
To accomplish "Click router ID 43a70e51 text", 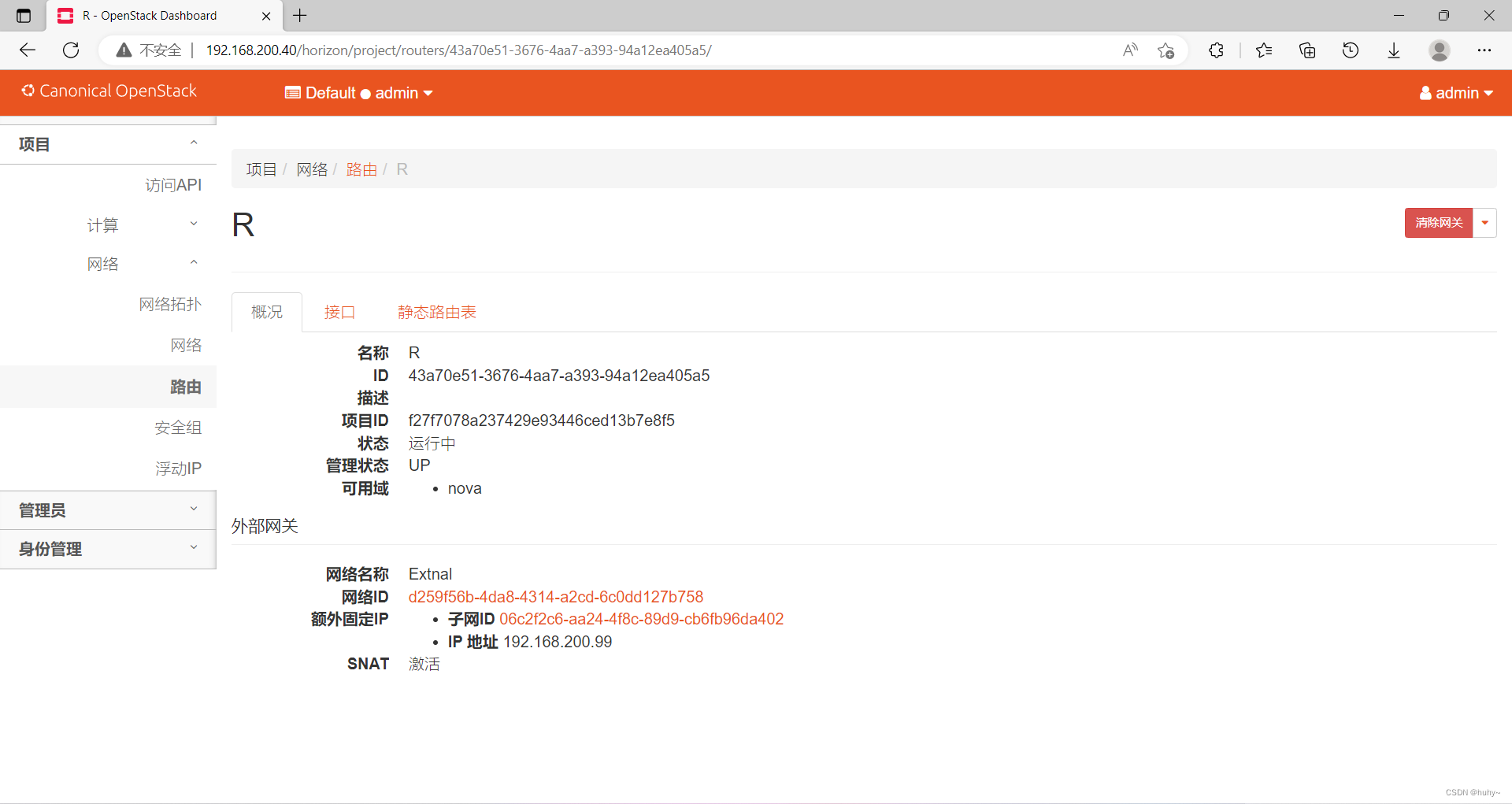I will click(x=558, y=376).
